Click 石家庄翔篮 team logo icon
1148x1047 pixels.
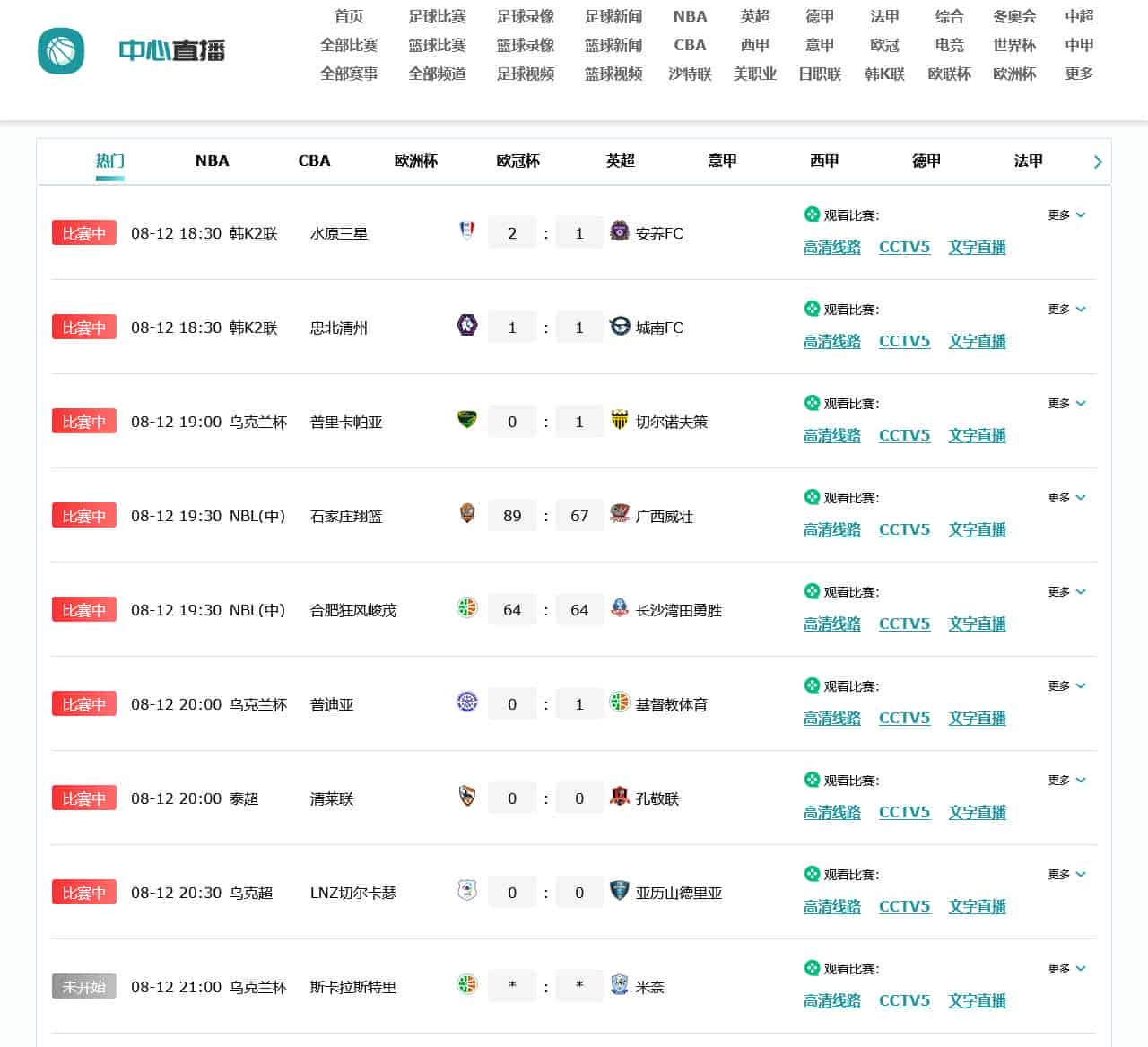click(x=467, y=513)
